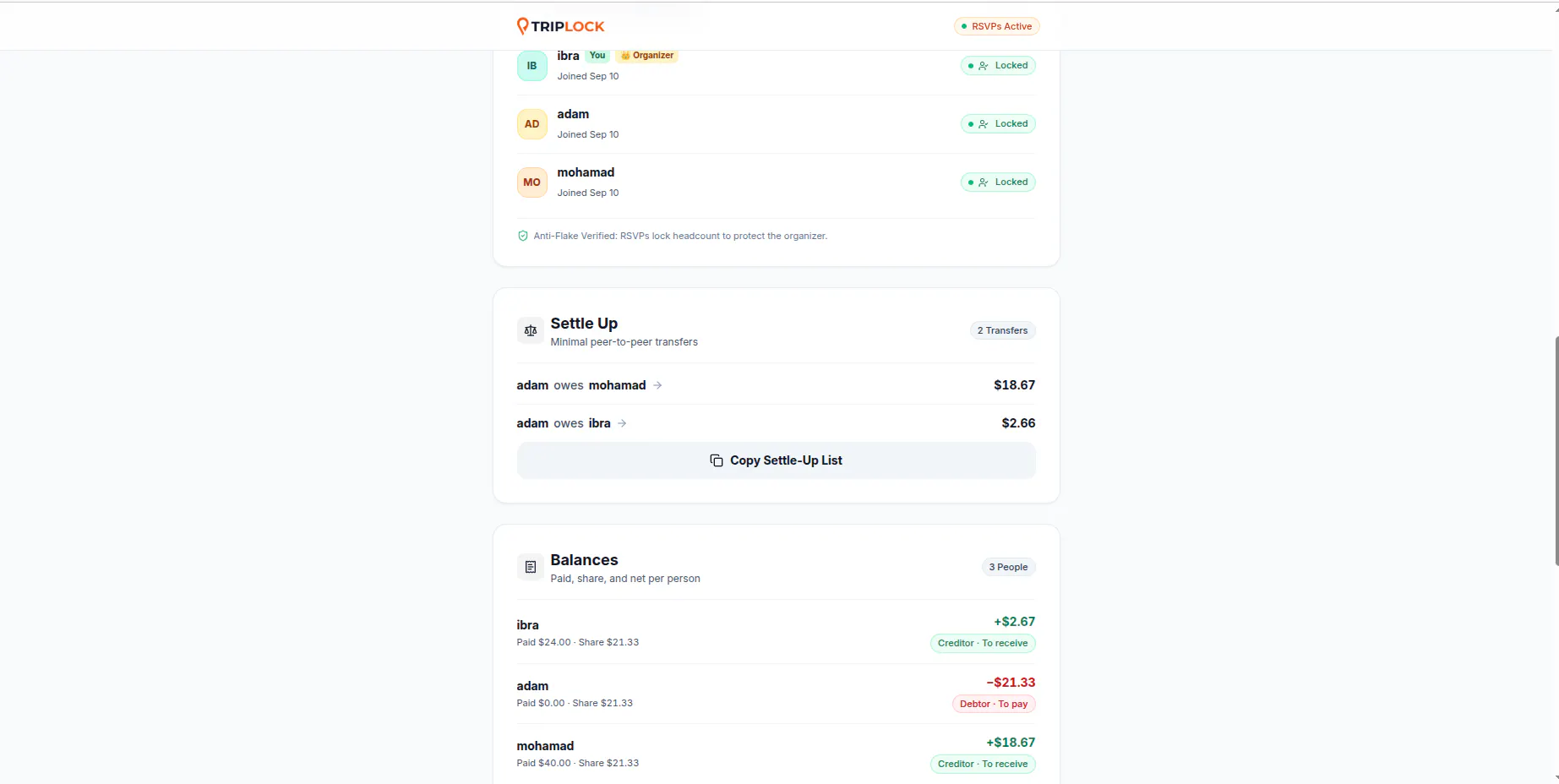This screenshot has height=784, width=1559.
Task: Click 'Paid $40.00 · Share $21.33' under mohamad
Action: coord(578,763)
